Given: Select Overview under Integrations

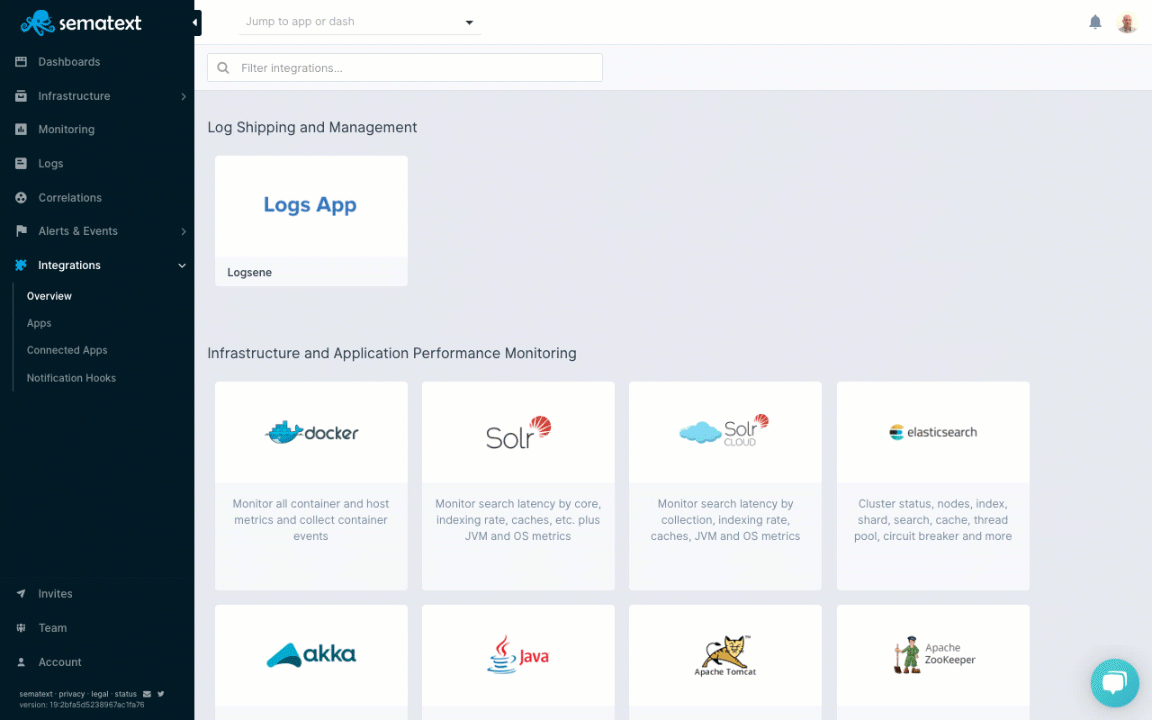Looking at the screenshot, I should pyautogui.click(x=49, y=296).
